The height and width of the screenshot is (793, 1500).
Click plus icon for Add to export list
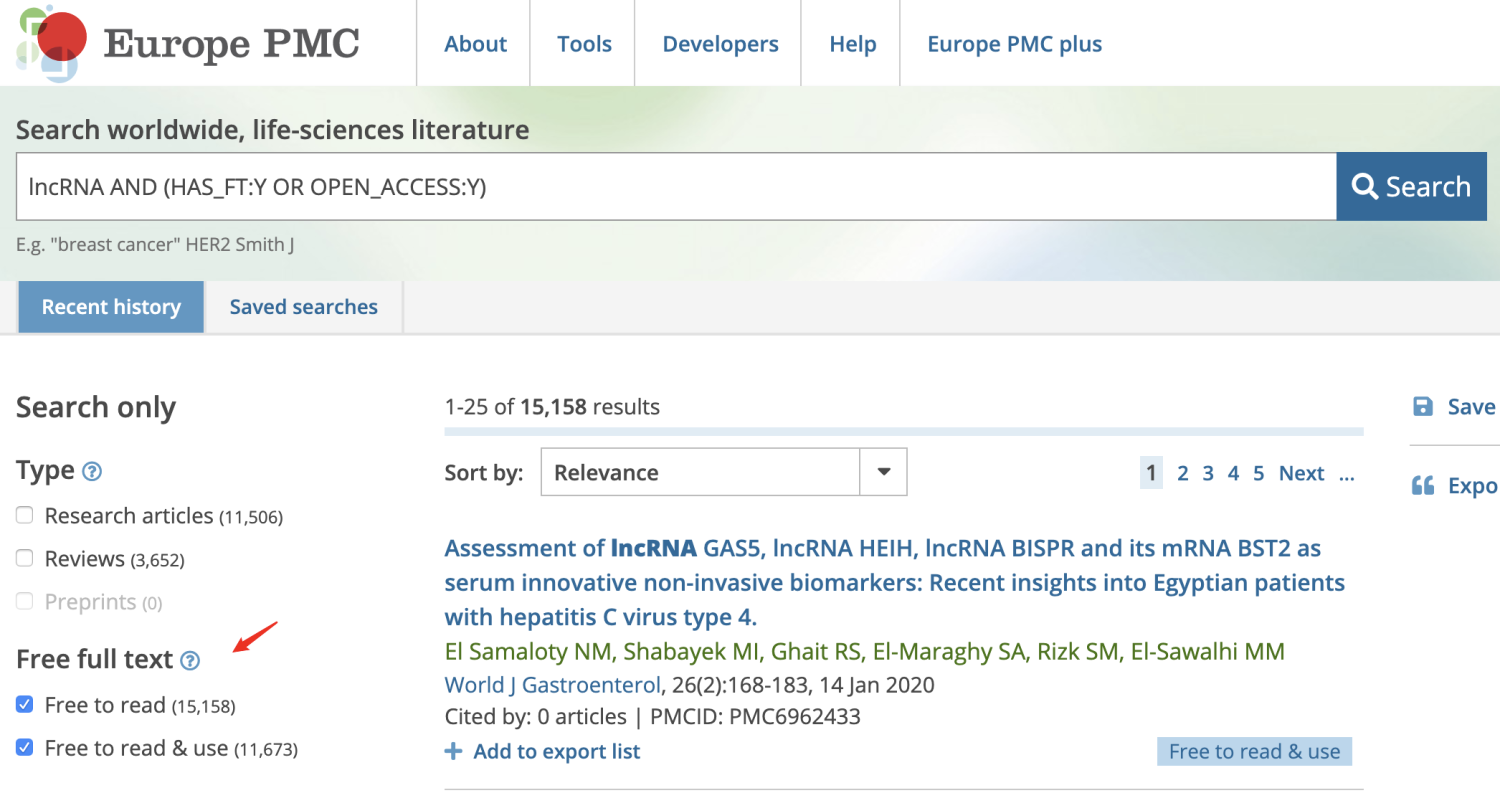point(454,751)
